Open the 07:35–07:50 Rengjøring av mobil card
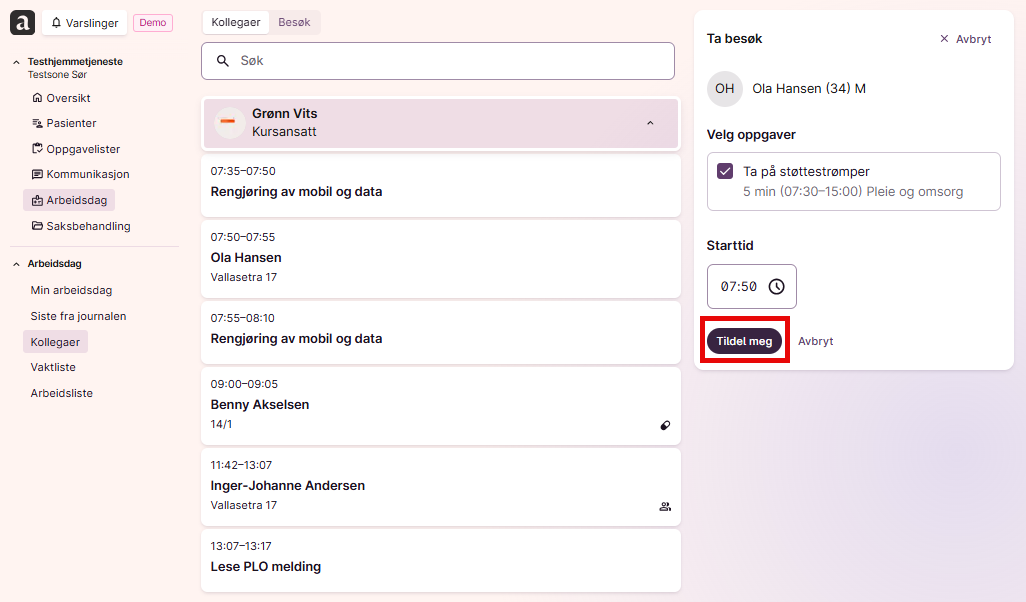The width and height of the screenshot is (1026, 602). point(440,185)
